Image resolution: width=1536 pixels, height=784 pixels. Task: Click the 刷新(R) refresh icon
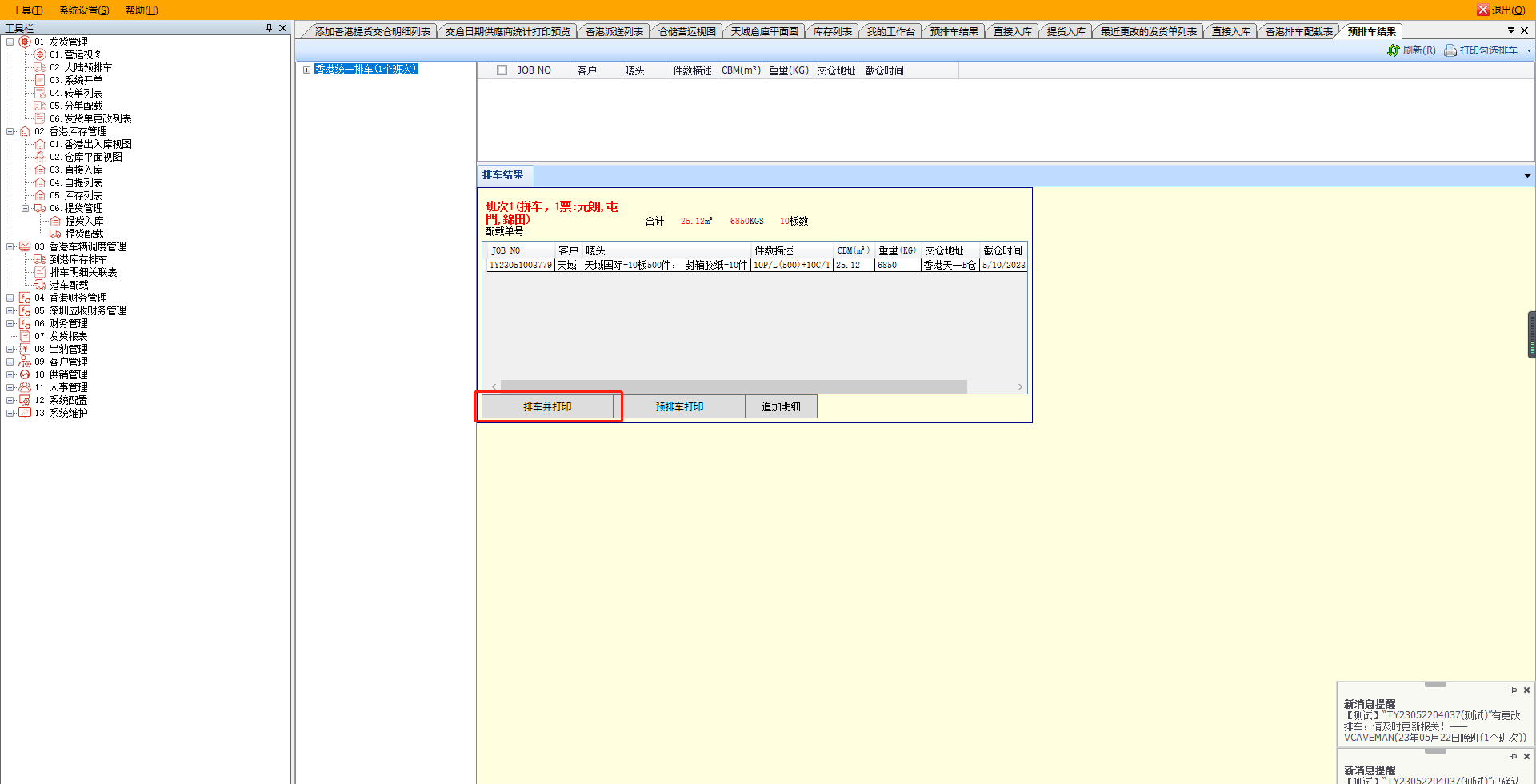pos(1393,50)
